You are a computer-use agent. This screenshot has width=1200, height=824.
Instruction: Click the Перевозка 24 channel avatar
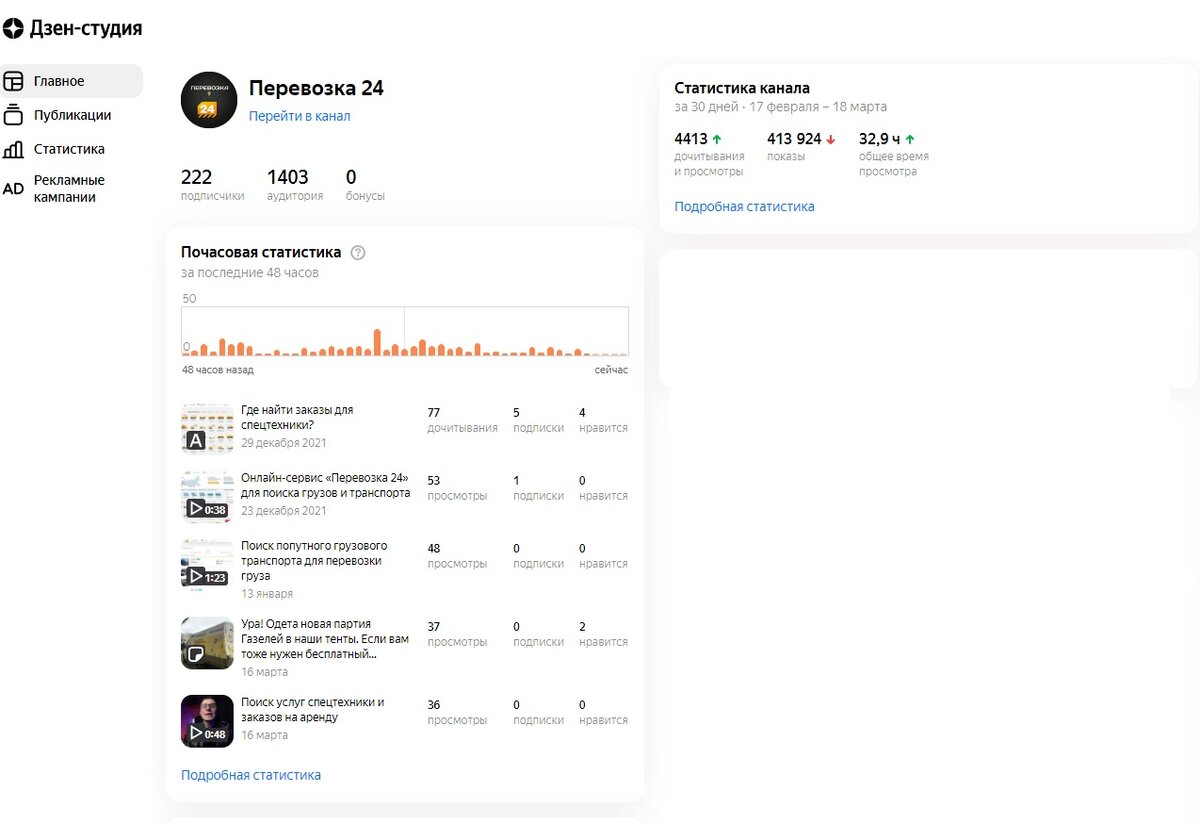click(x=209, y=100)
